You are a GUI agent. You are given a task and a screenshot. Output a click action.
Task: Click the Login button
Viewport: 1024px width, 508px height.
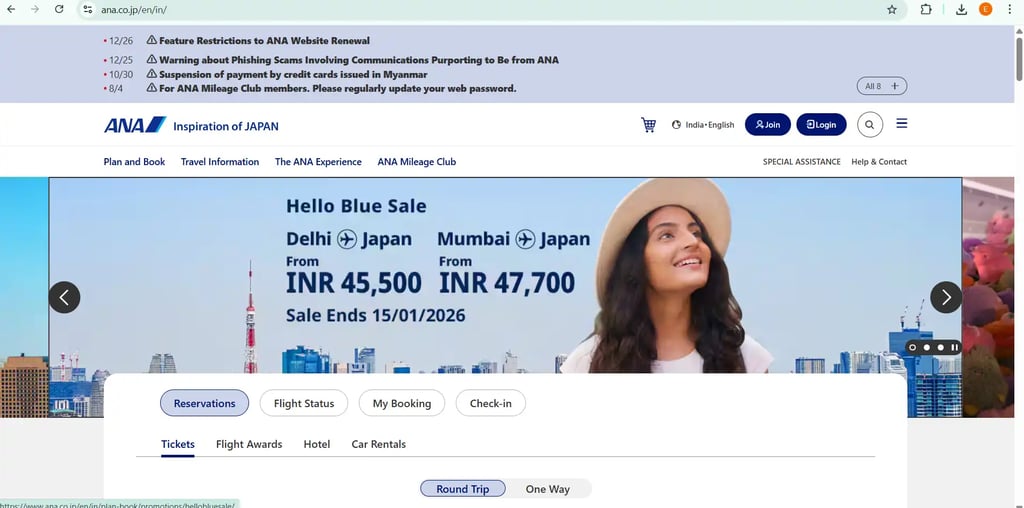pos(821,125)
